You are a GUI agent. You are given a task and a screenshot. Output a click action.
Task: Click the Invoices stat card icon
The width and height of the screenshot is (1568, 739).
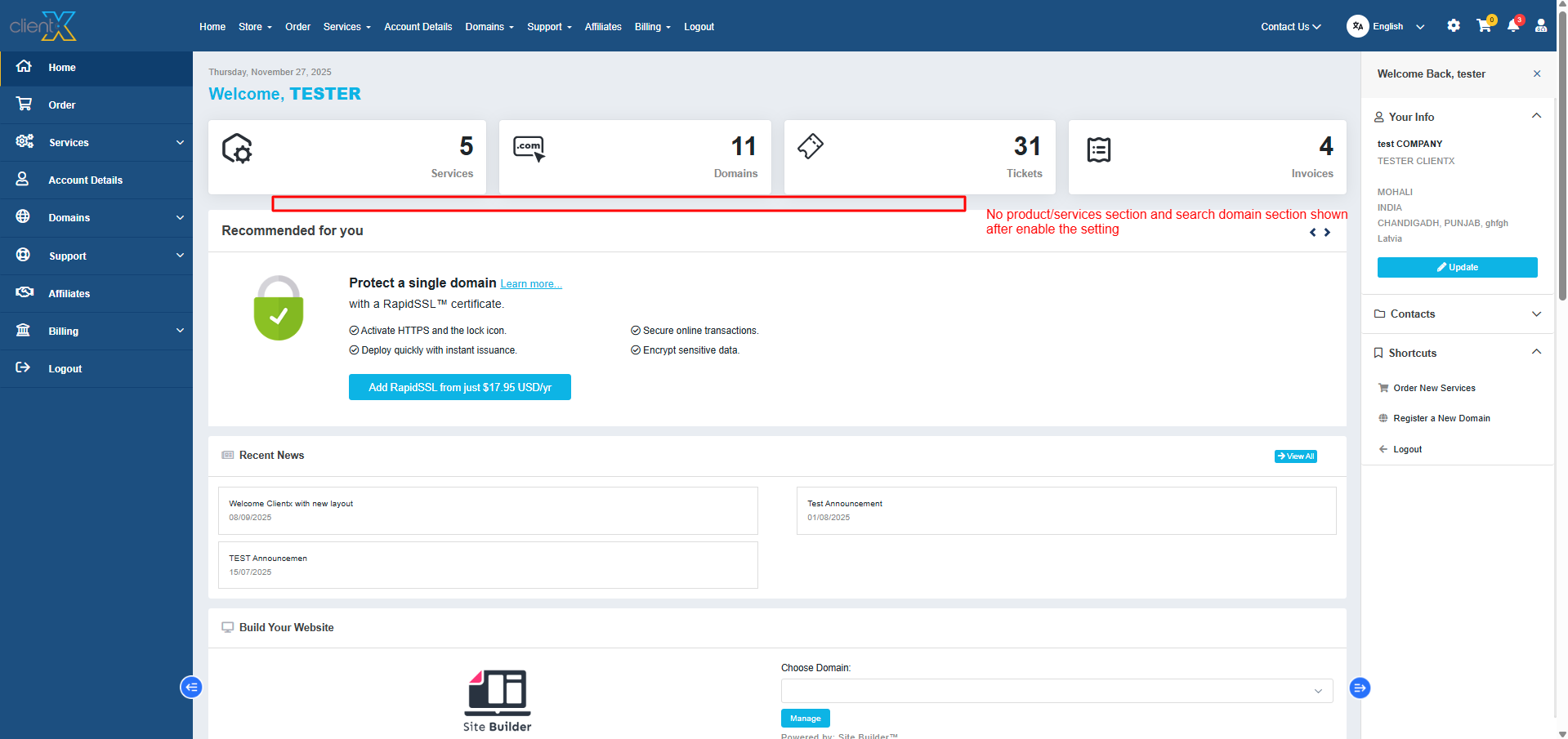click(1098, 149)
